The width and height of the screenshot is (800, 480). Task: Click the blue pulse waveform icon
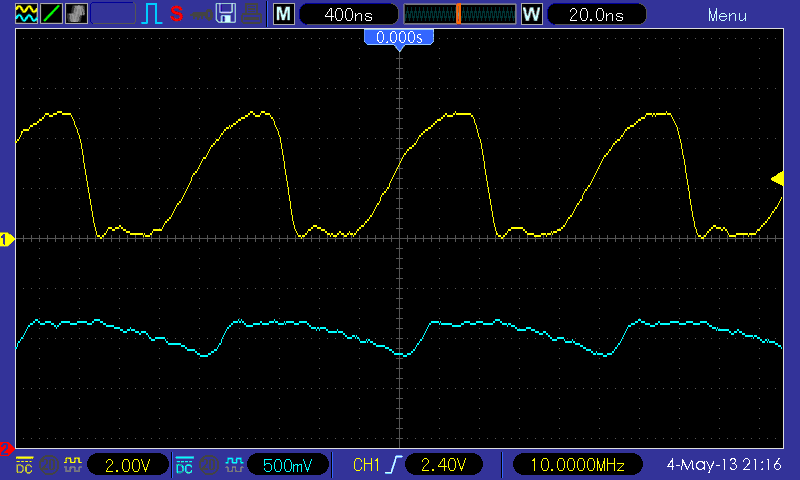(x=152, y=14)
